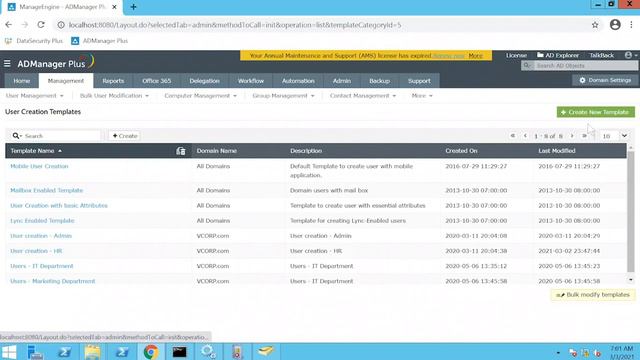Open User creation - Admin template

tap(41, 236)
